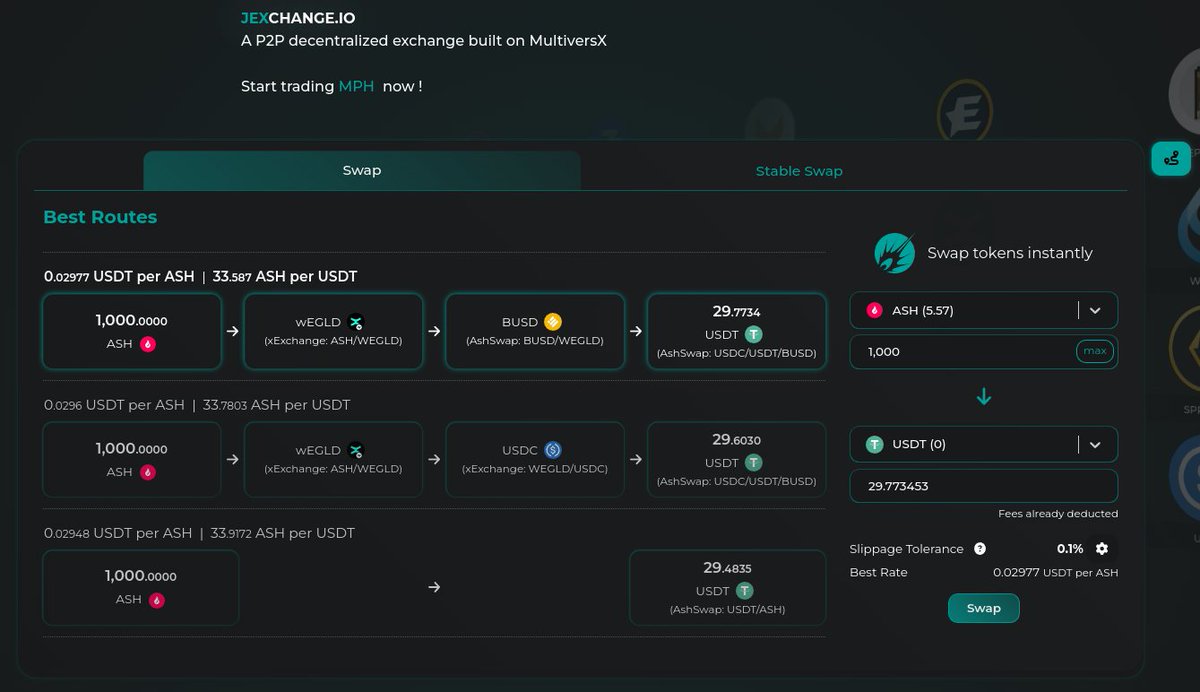Open the Swap tab
1200x692 pixels.
click(x=362, y=170)
